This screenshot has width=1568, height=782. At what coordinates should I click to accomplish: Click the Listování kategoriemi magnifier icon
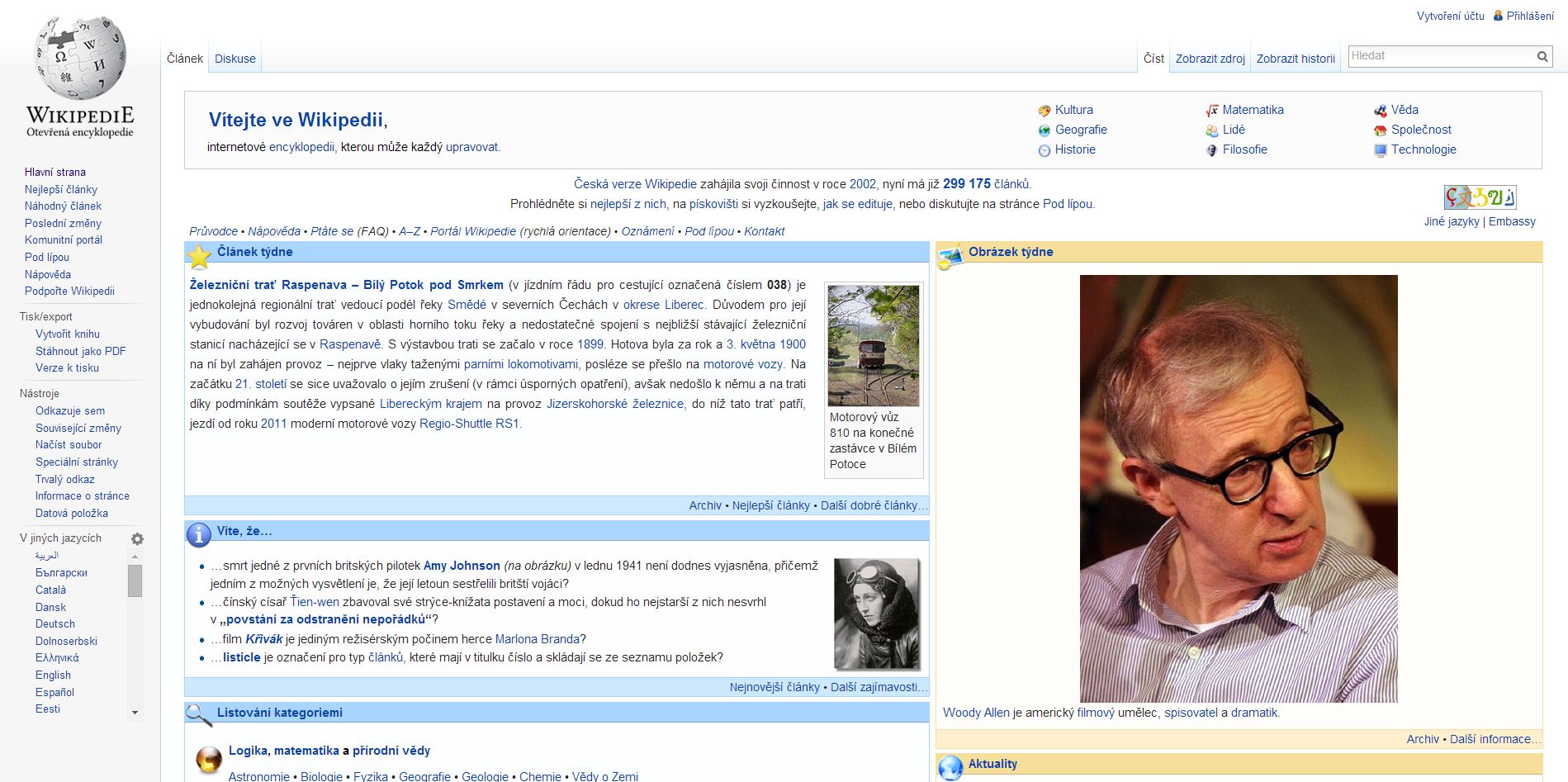tap(199, 715)
